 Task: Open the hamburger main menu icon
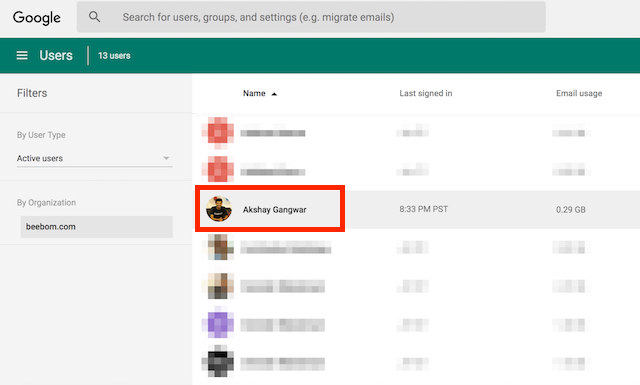coord(22,56)
